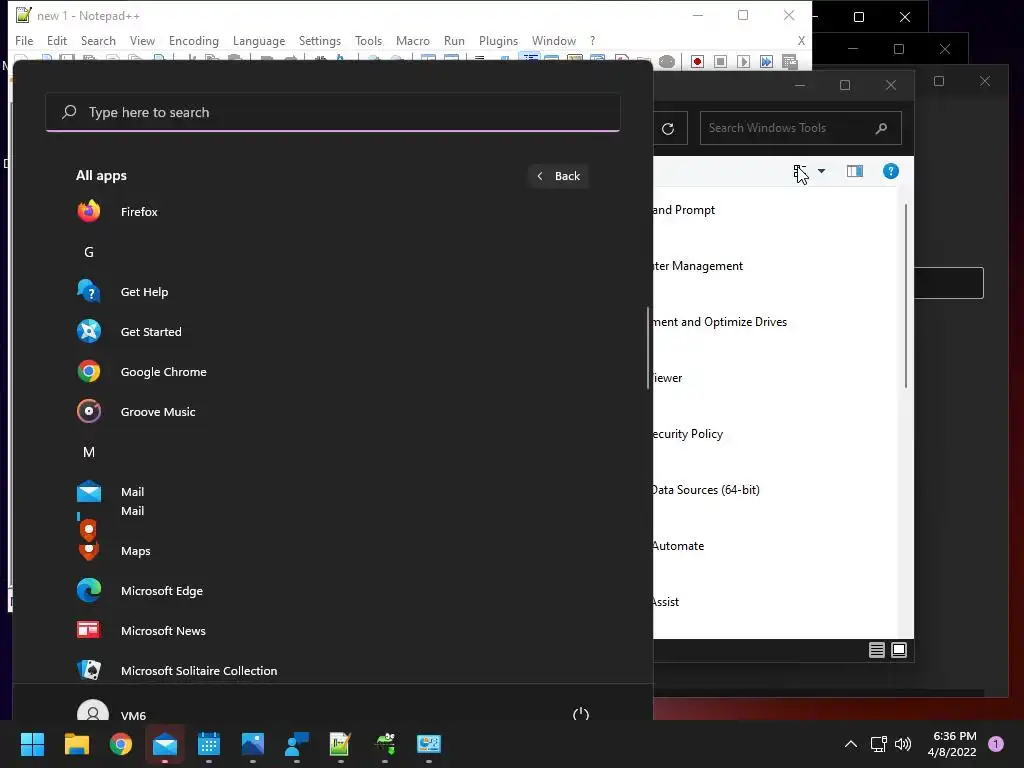This screenshot has width=1024, height=768.
Task: Open Notepad++ Plugins menu
Action: 498,40
